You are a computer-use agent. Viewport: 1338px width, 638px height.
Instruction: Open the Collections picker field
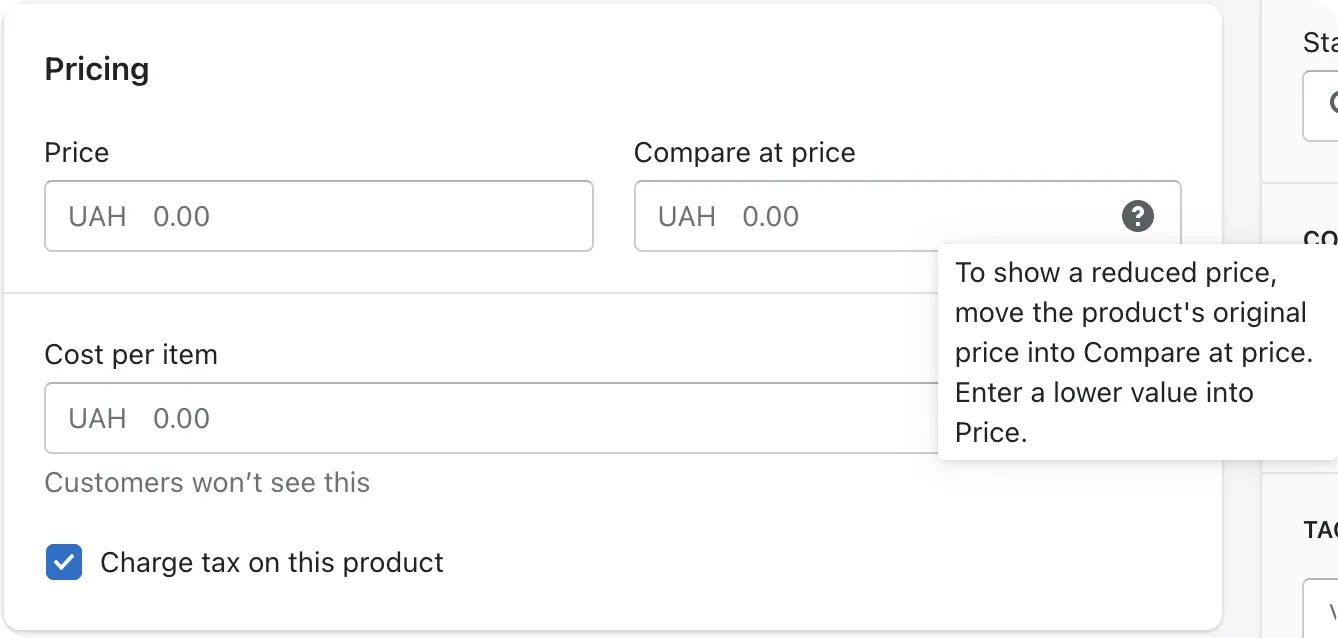click(x=1322, y=300)
